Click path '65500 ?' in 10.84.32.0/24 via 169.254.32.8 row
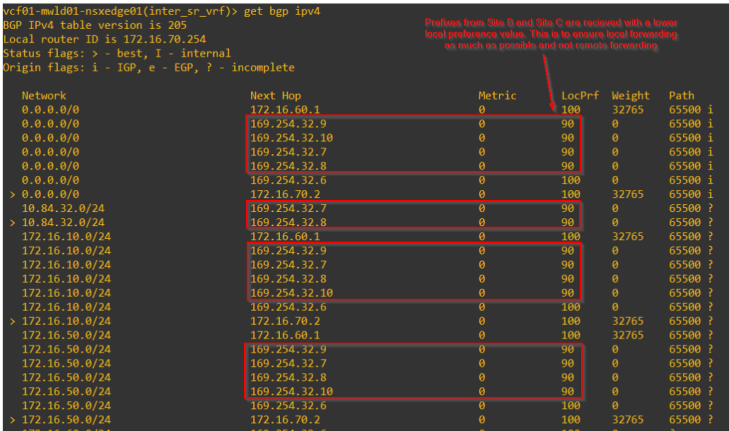This screenshot has width=729, height=431. coord(691,222)
